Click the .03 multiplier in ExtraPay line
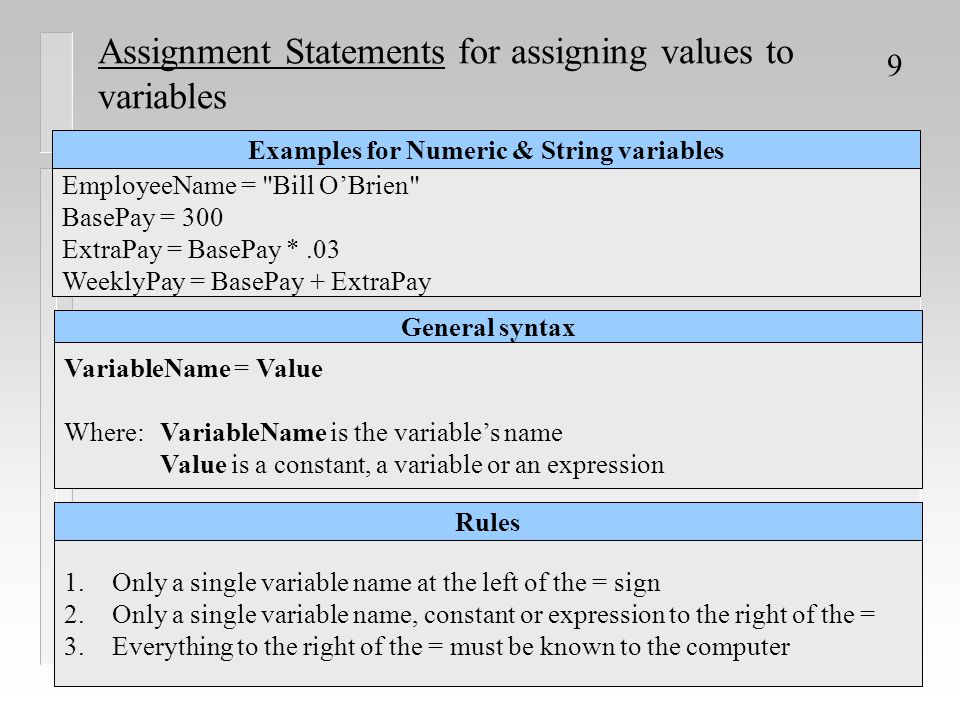 (323, 250)
